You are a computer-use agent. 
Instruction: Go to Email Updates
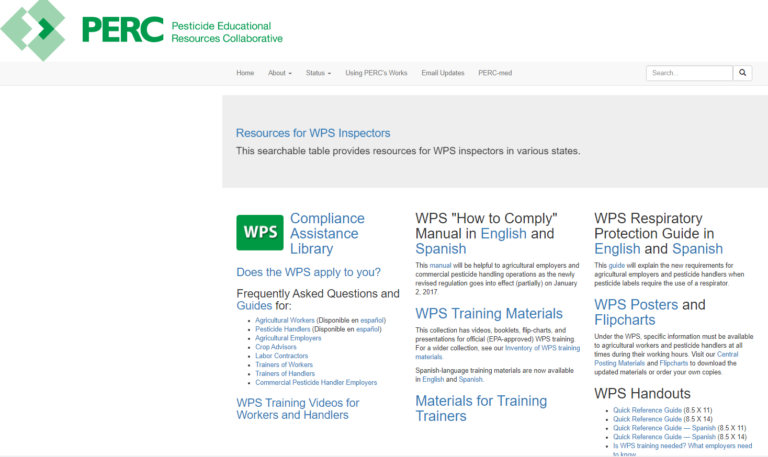coord(443,73)
